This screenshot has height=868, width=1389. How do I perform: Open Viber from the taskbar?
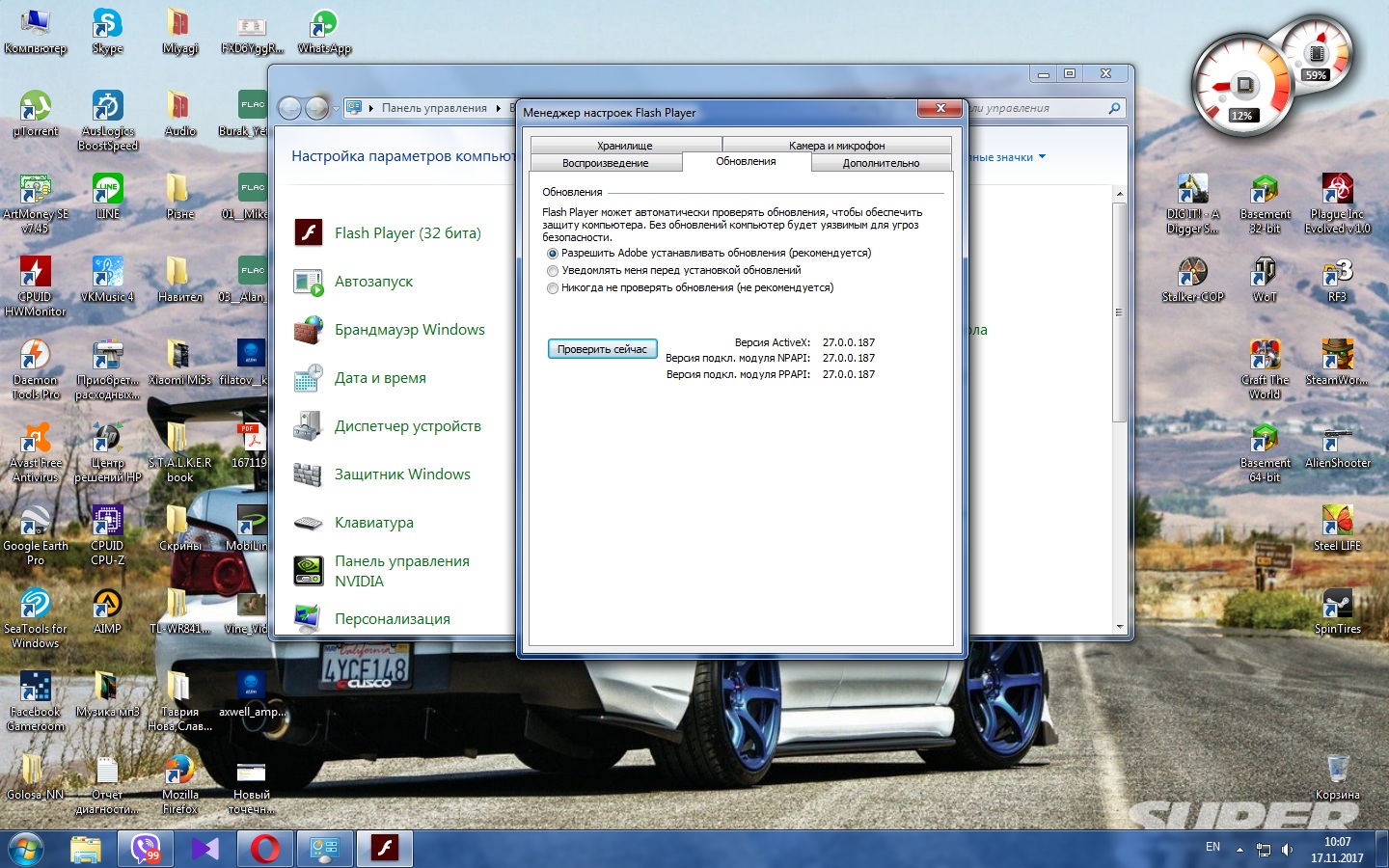click(146, 849)
